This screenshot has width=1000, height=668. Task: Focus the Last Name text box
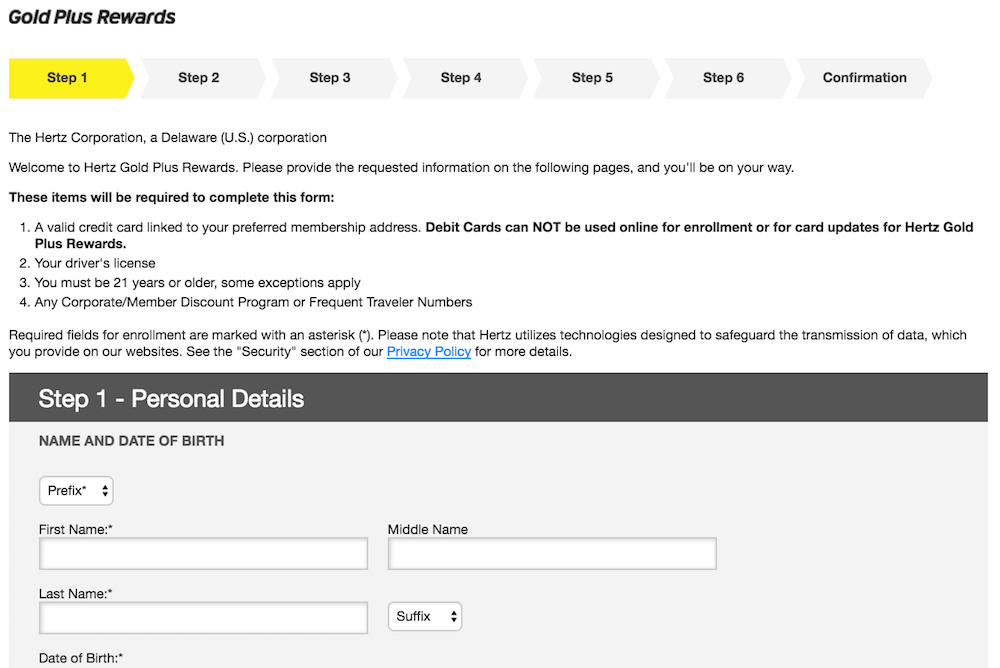(x=203, y=618)
